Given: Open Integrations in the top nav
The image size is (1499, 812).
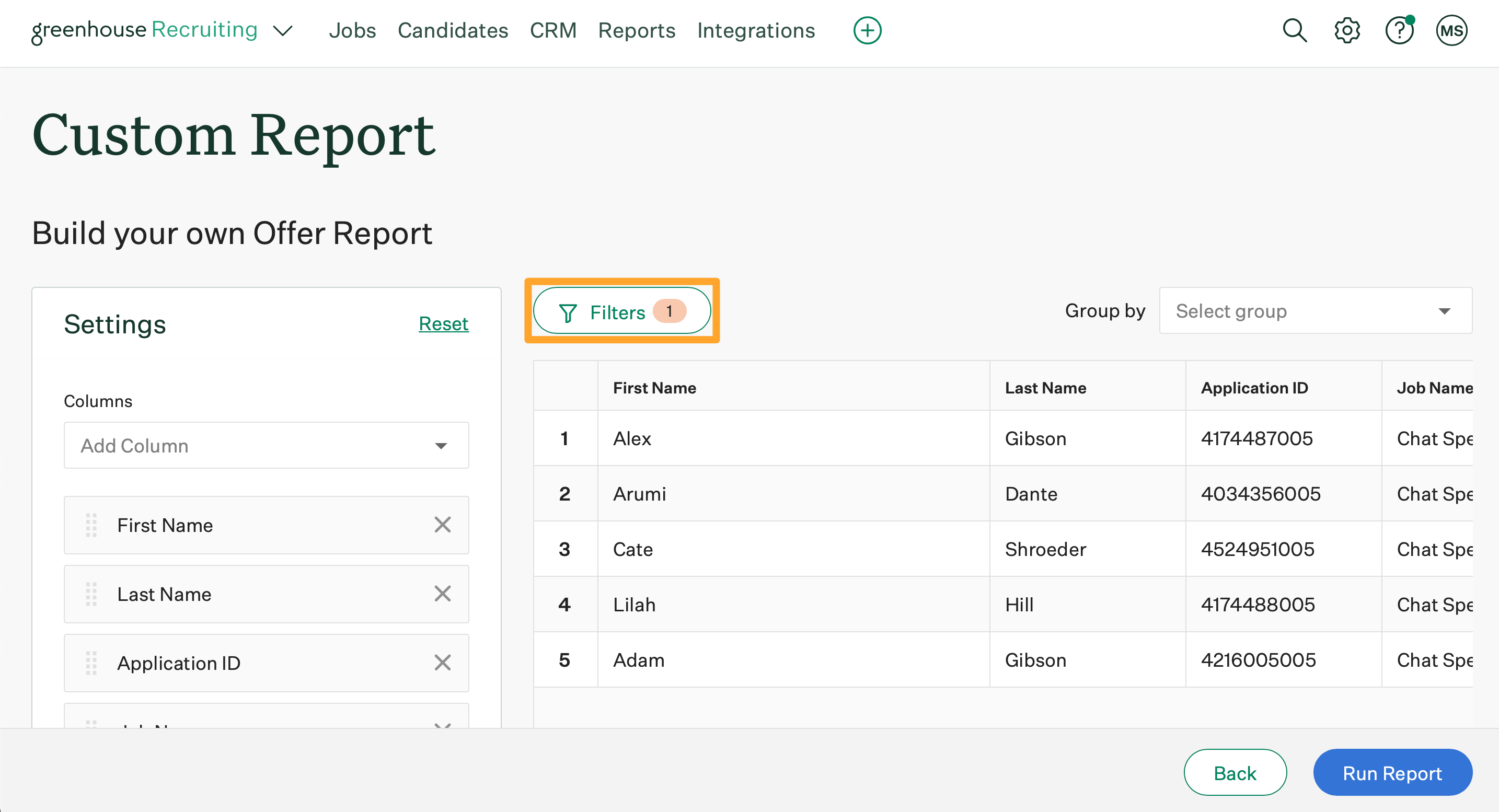Looking at the screenshot, I should [x=756, y=30].
